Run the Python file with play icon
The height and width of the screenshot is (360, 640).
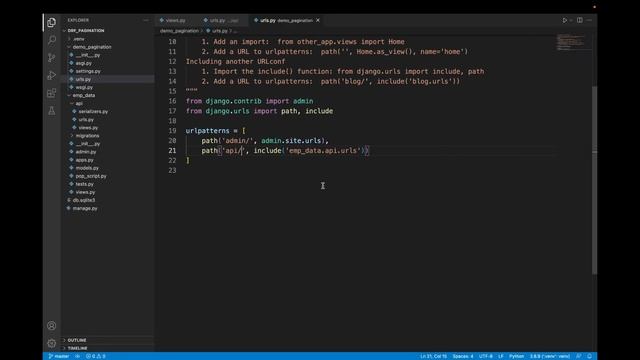coord(564,20)
